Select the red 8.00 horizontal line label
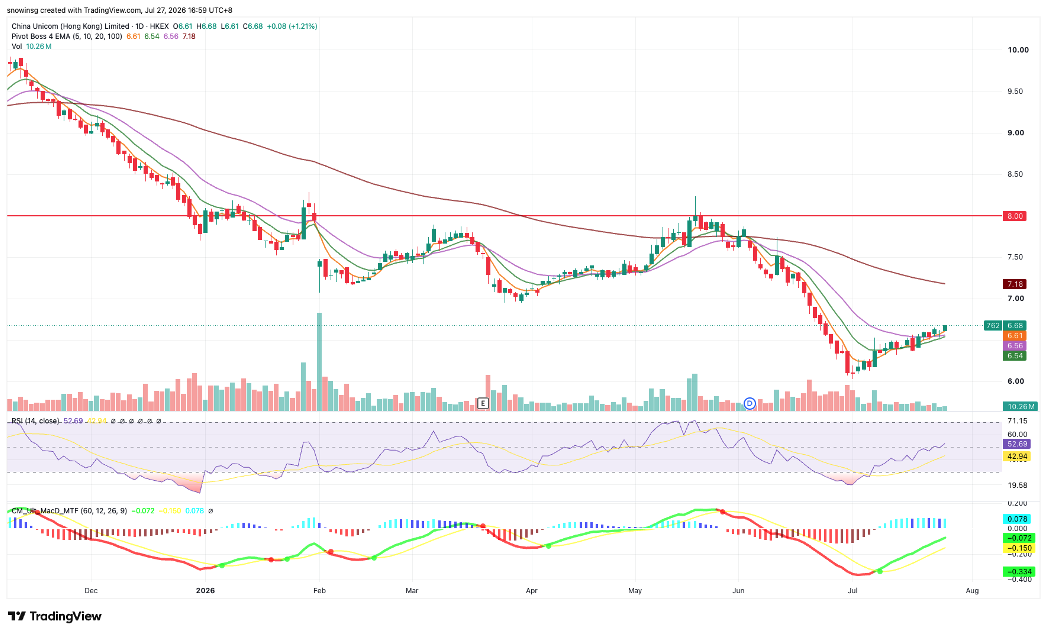This screenshot has width=1048, height=633. point(1015,216)
